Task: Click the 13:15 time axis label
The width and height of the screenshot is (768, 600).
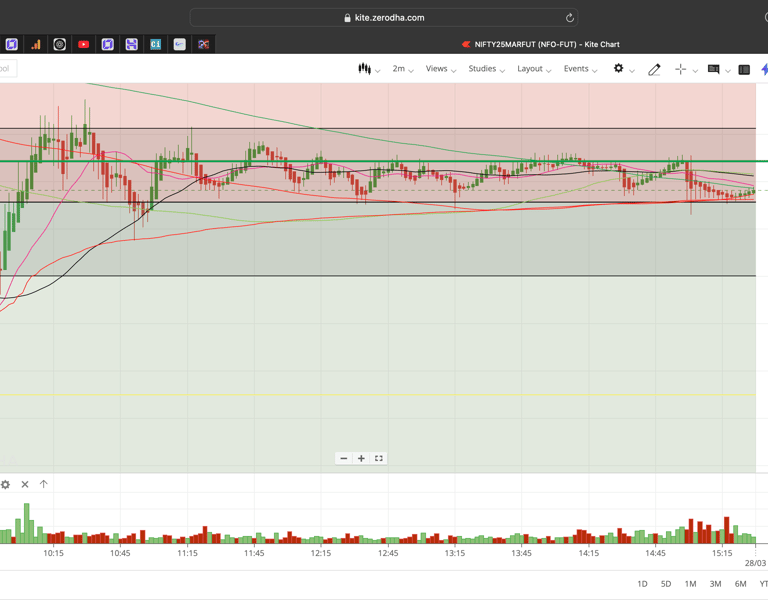Action: pos(455,553)
